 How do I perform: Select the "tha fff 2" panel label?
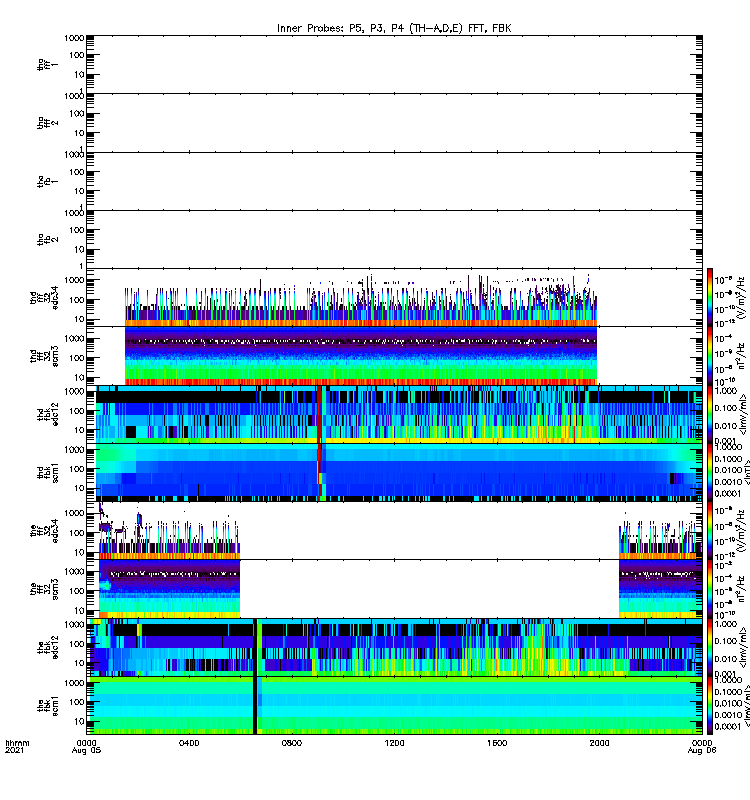coord(47,123)
